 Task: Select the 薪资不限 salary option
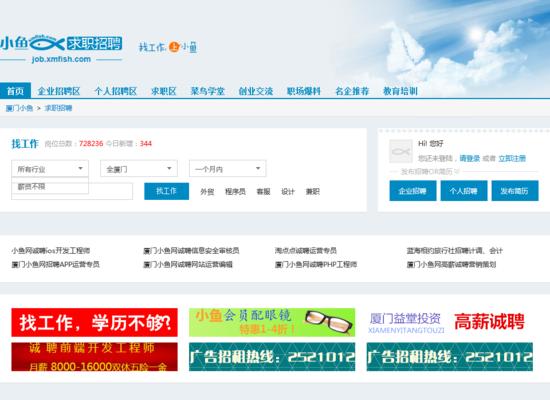click(50, 186)
